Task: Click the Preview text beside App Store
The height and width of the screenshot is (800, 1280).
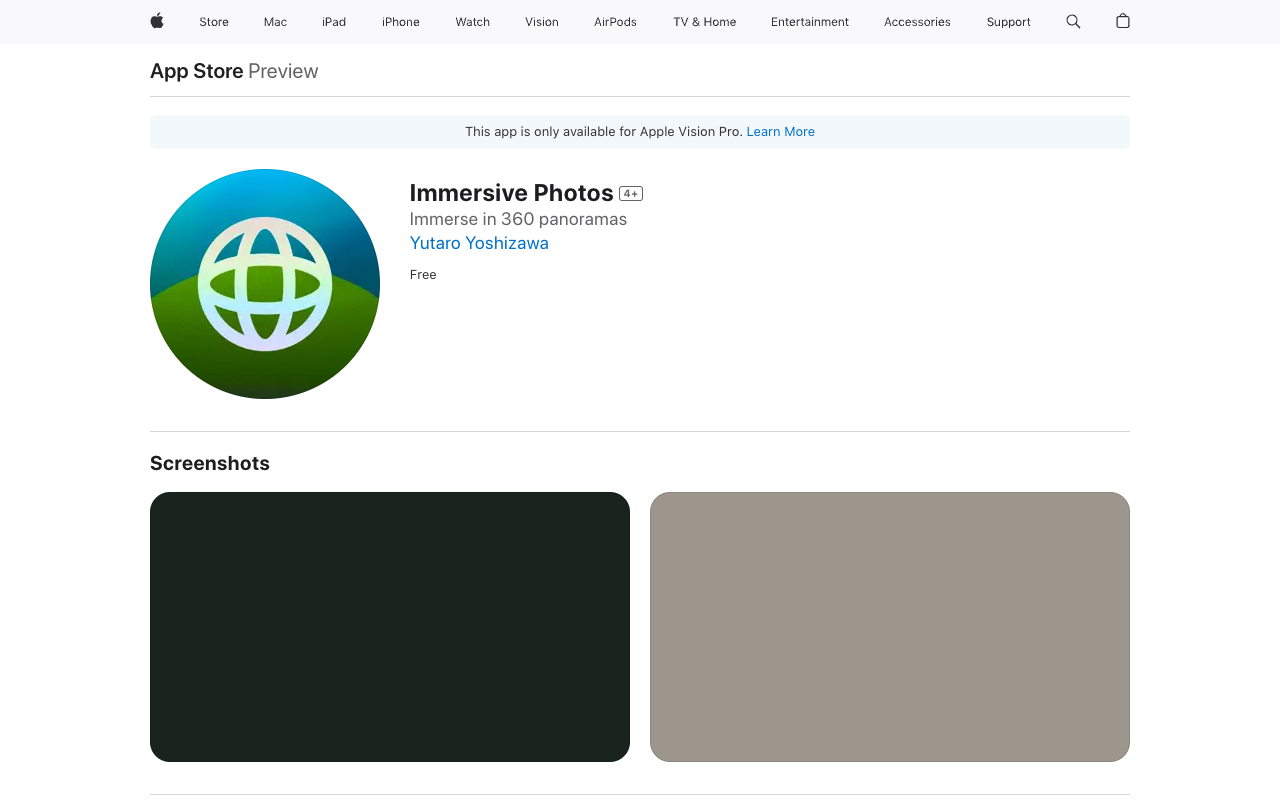Action: click(283, 71)
